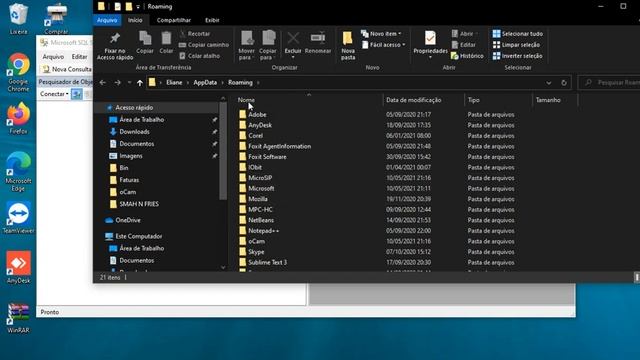Screen dimensions: 640x360
Task: Go back with the back arrow
Action: pyautogui.click(x=103, y=83)
